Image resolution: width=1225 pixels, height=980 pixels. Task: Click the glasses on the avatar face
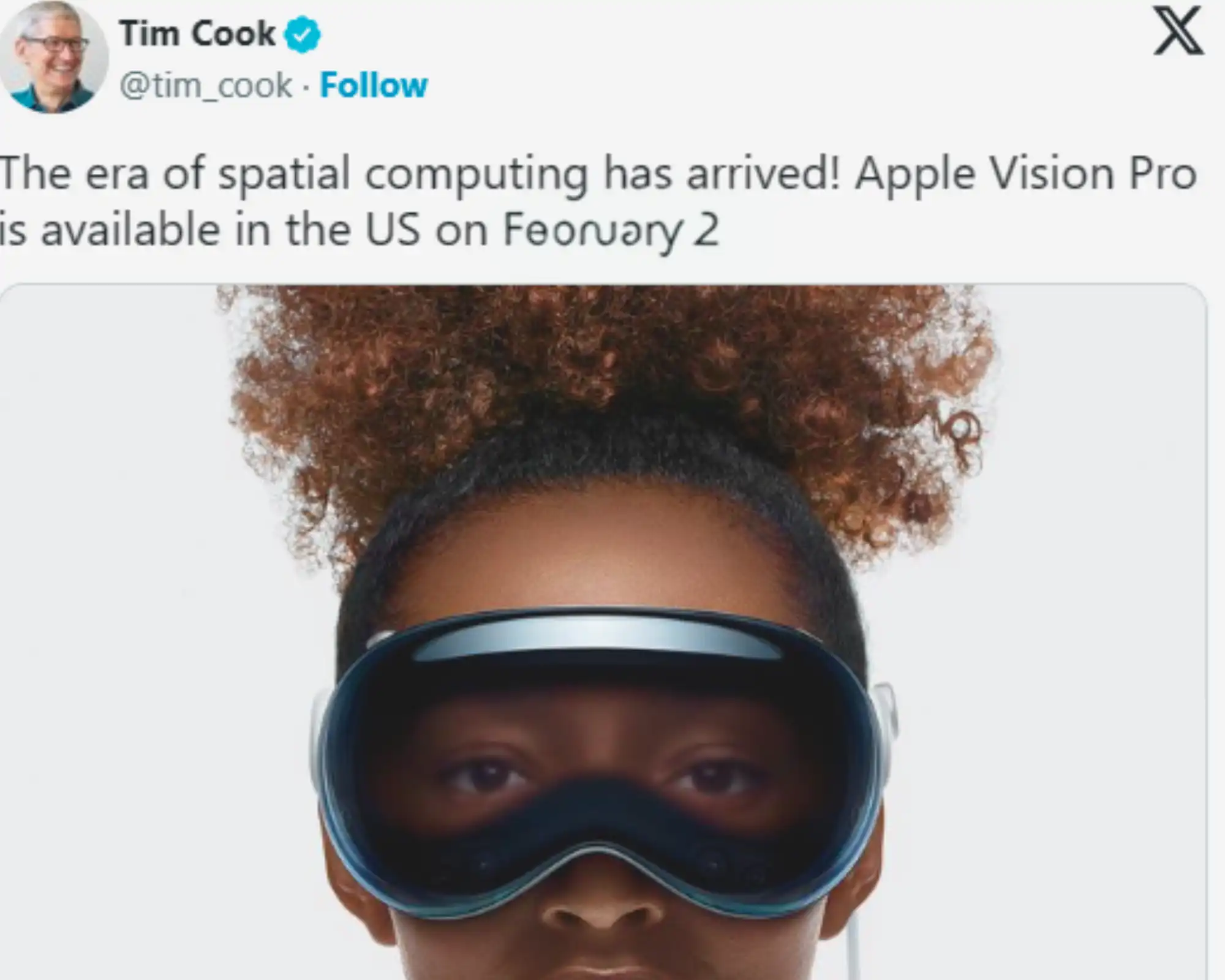click(x=55, y=45)
